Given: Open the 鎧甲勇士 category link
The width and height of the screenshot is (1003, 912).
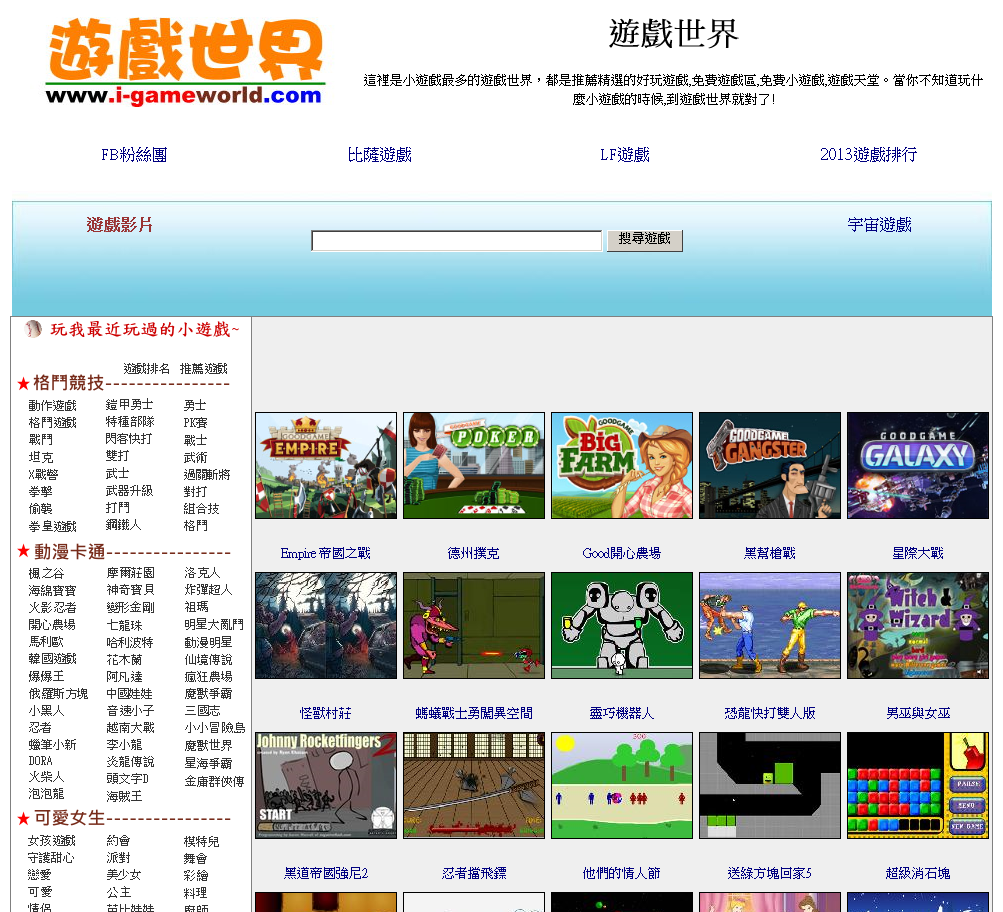Looking at the screenshot, I should point(129,404).
